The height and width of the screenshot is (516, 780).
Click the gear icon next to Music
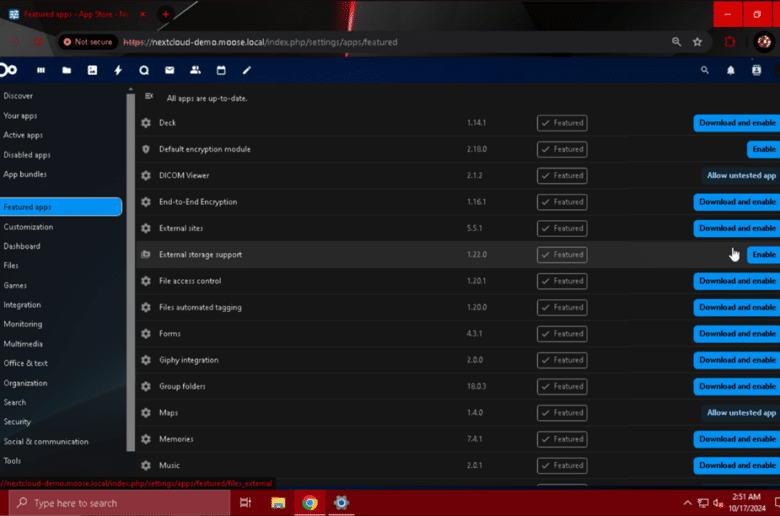146,465
